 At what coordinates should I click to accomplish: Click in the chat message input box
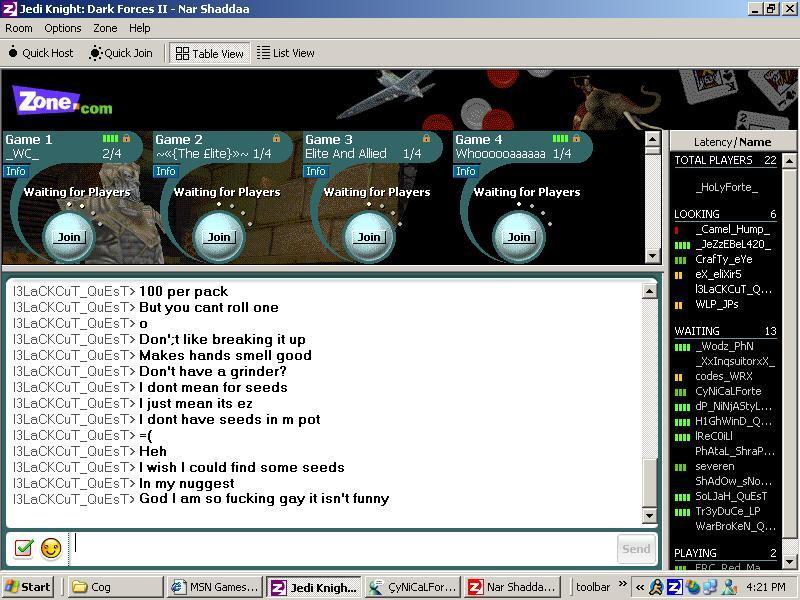click(342, 548)
